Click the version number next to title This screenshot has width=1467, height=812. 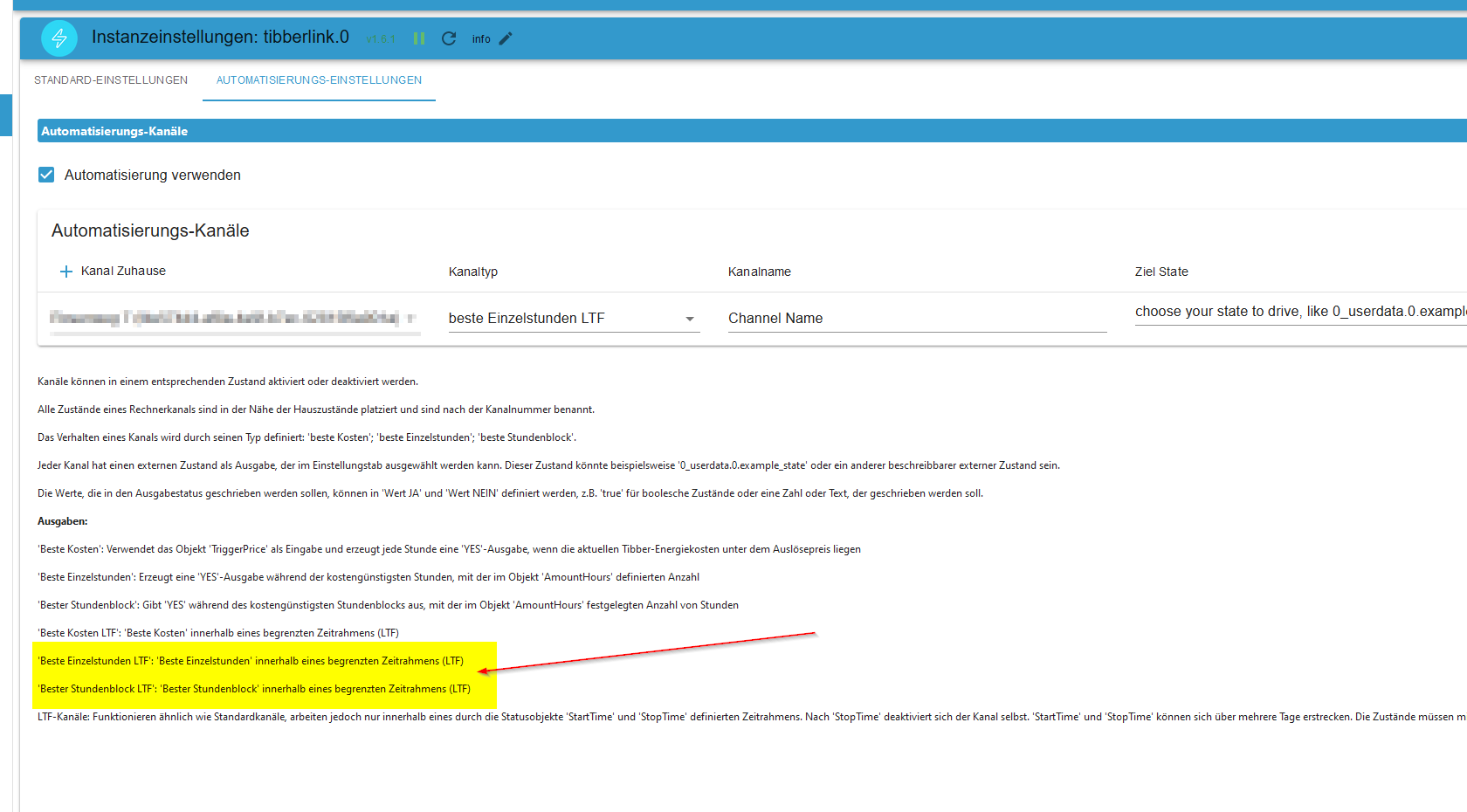point(381,39)
